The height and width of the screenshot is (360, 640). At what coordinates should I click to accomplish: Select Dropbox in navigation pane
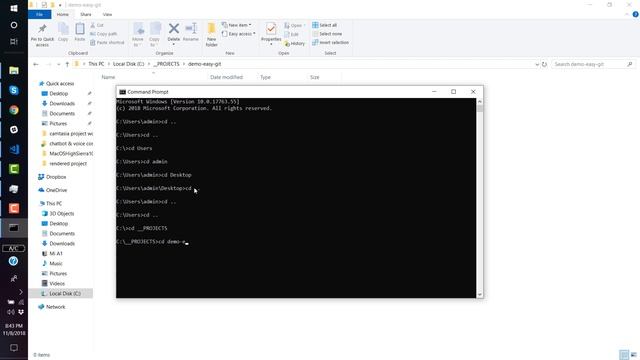(x=56, y=177)
